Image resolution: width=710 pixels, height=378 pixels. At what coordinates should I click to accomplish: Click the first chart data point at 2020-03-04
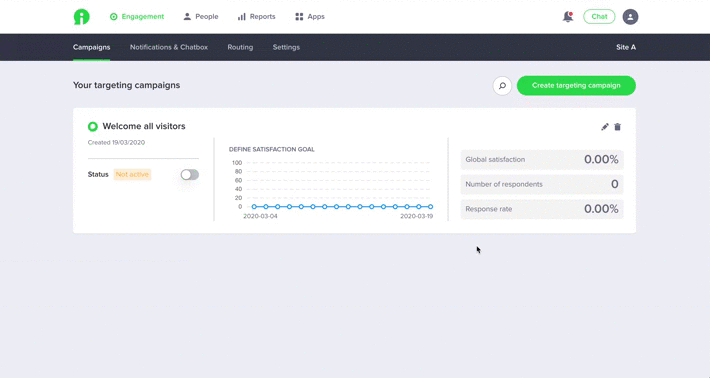[x=254, y=207]
